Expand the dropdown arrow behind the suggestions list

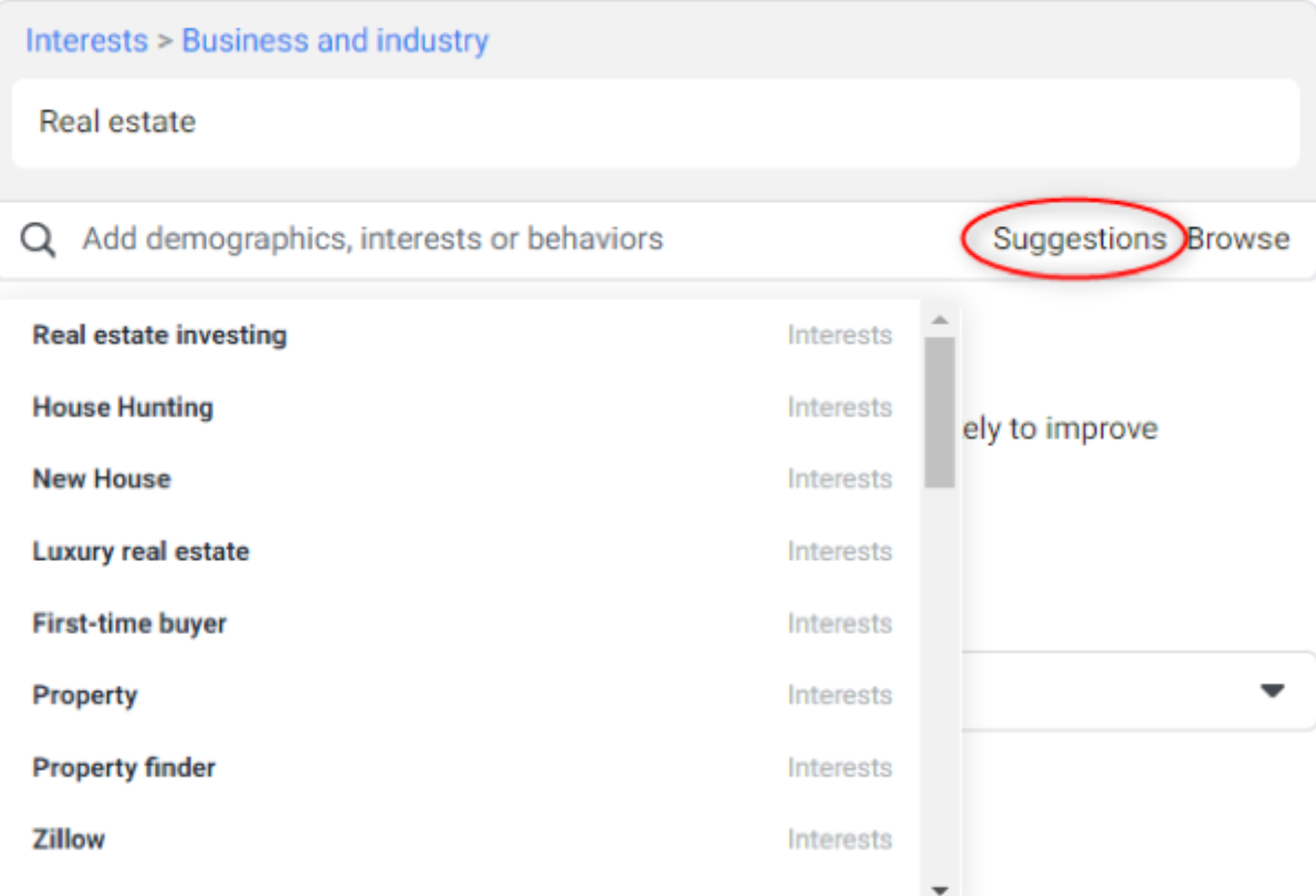(1272, 691)
